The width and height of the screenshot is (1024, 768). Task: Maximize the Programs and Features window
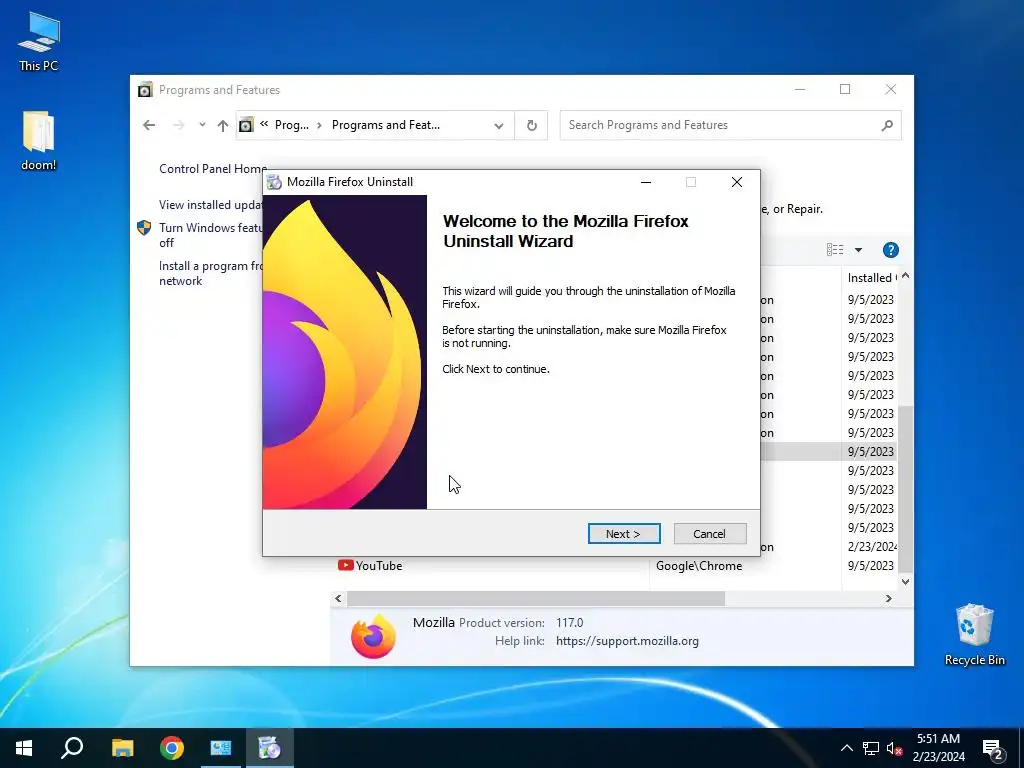click(x=845, y=89)
